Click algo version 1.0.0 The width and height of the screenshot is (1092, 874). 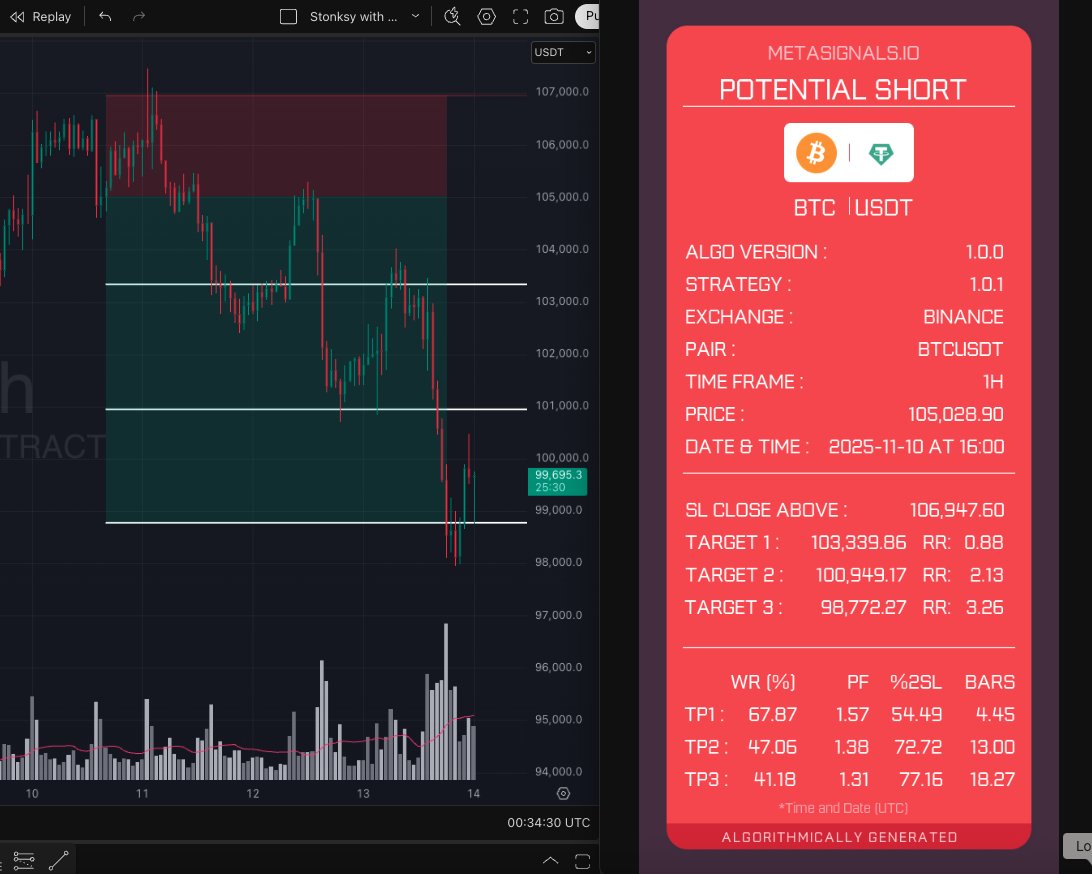tap(984, 252)
